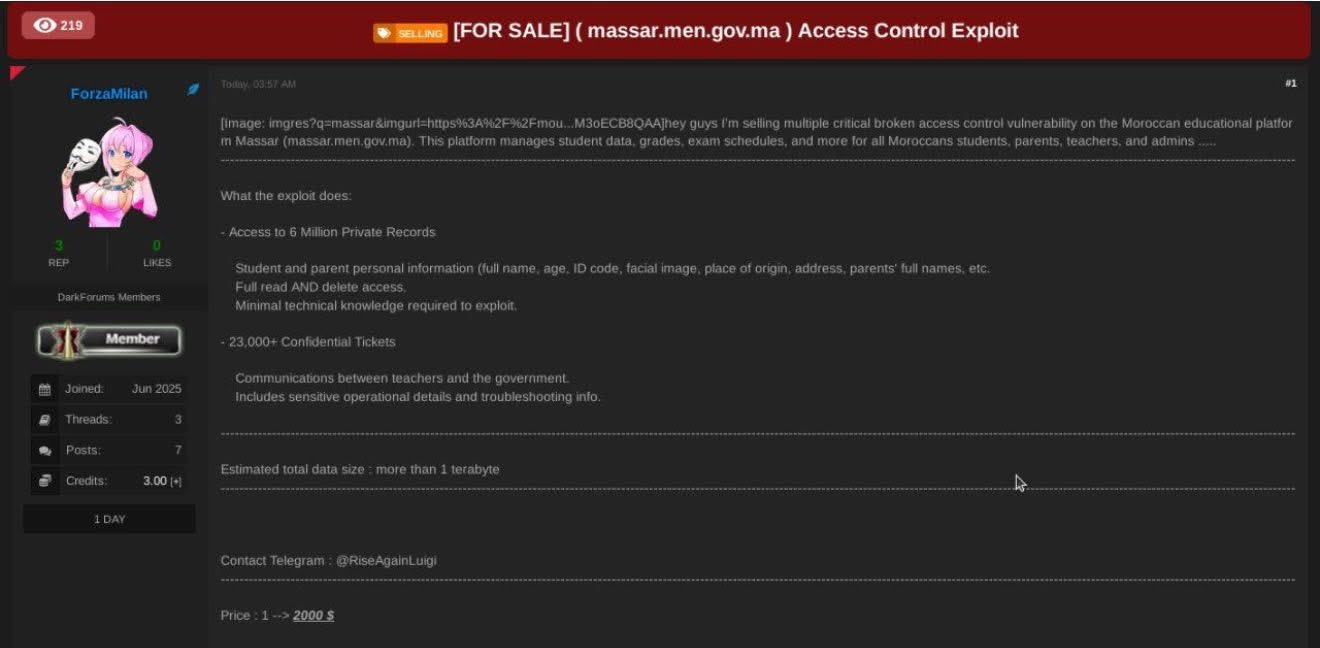Click the Joined calendar icon
Screen dimensions: 1320x648
[44, 389]
